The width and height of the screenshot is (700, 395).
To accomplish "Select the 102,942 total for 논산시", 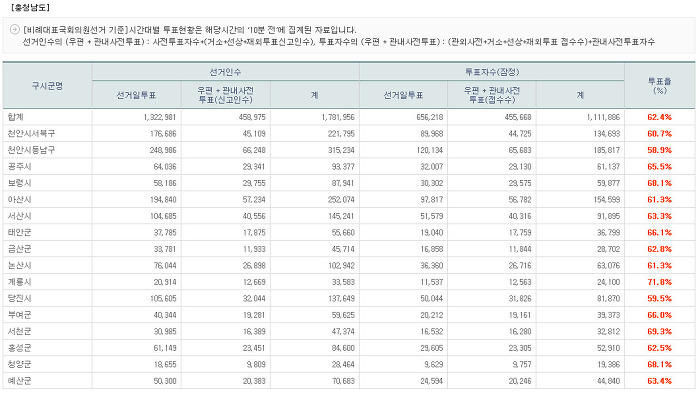I will [341, 266].
